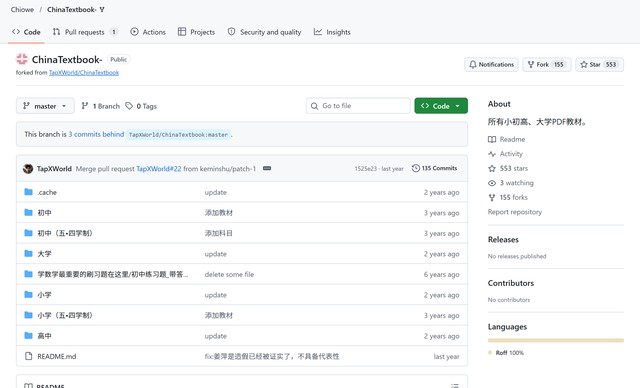Open the 'delete some file' commit message

point(229,275)
